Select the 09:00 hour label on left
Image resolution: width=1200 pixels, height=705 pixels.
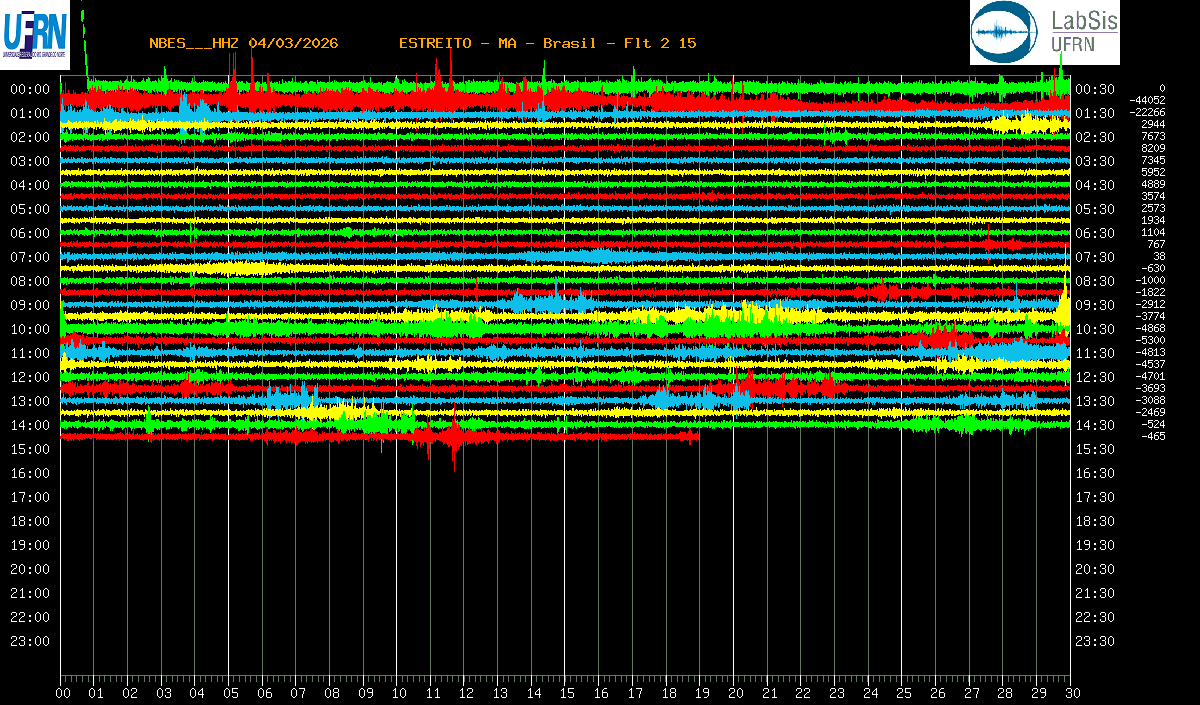point(30,305)
